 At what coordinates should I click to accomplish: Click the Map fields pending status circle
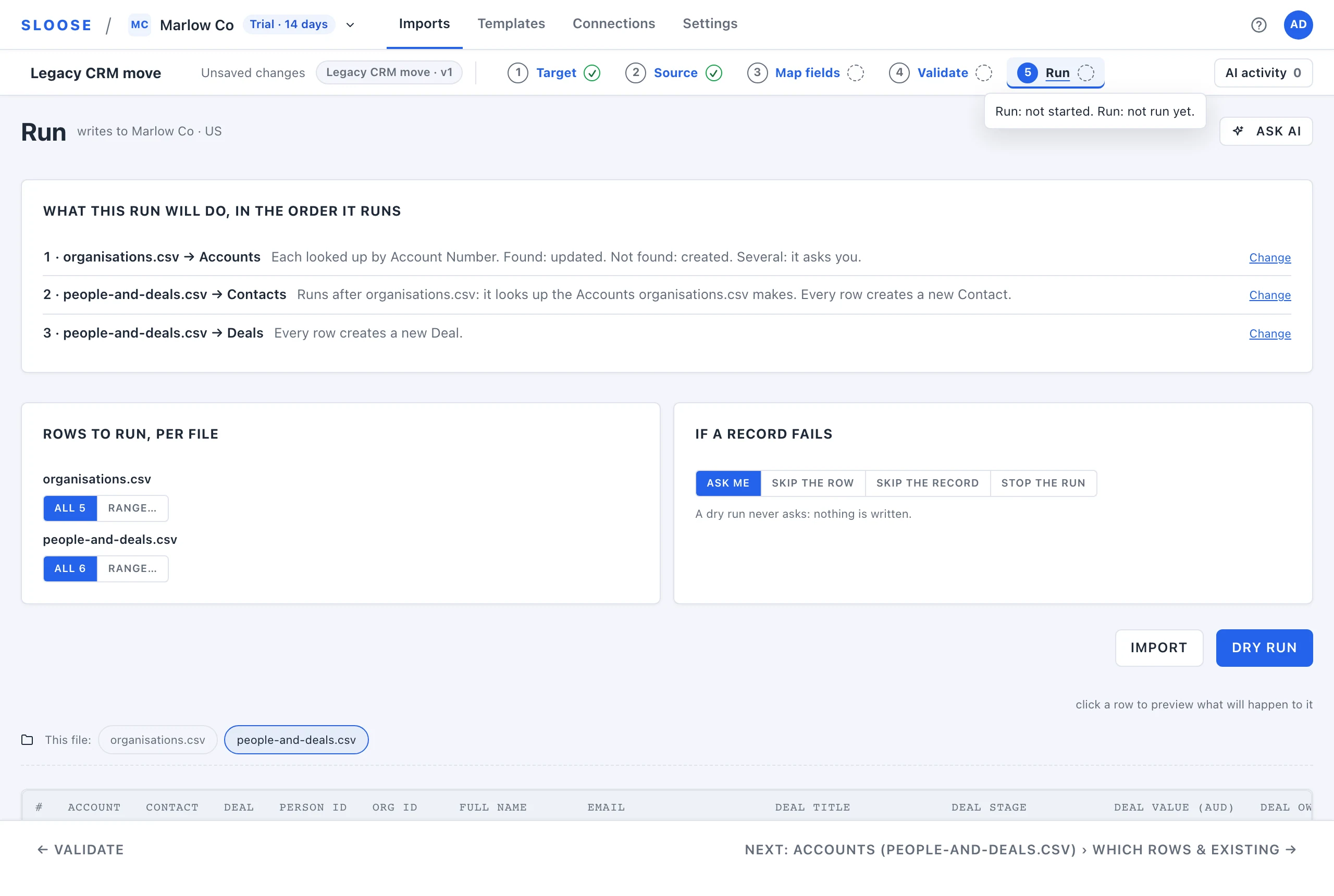pyautogui.click(x=856, y=73)
